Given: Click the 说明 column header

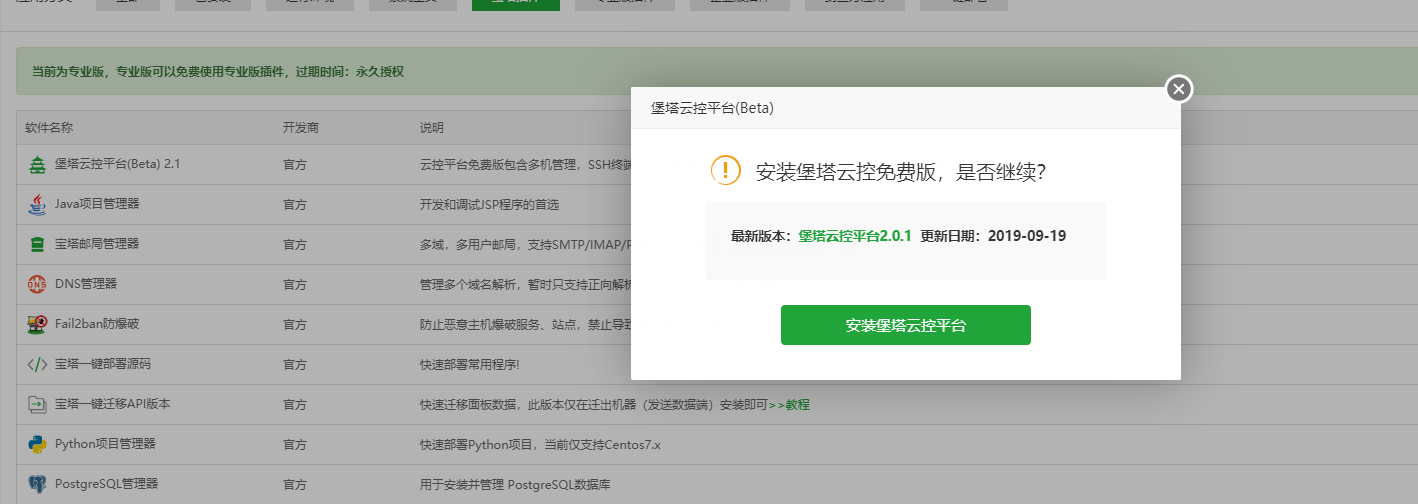Looking at the screenshot, I should (x=432, y=128).
